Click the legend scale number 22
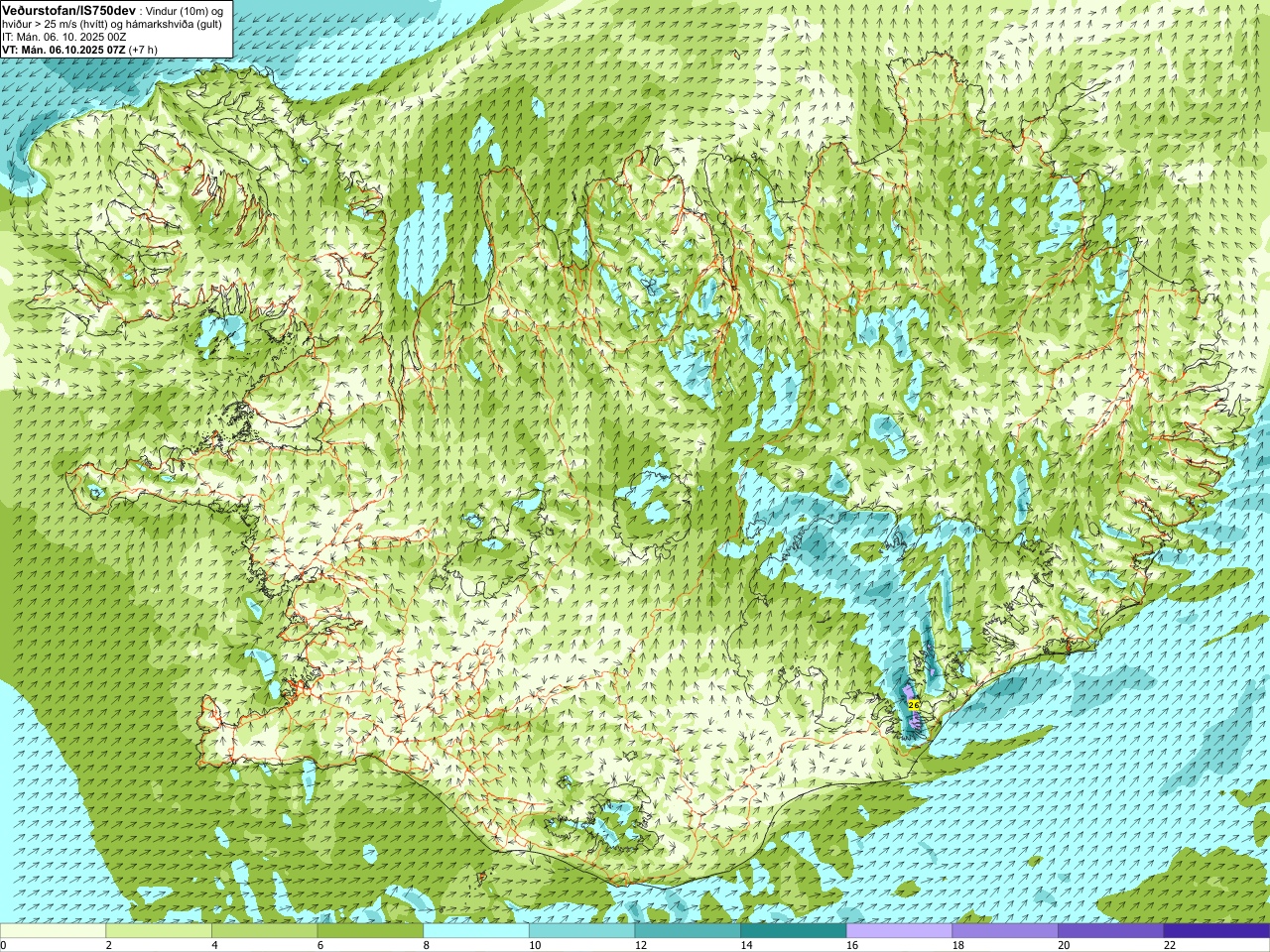 (1170, 945)
